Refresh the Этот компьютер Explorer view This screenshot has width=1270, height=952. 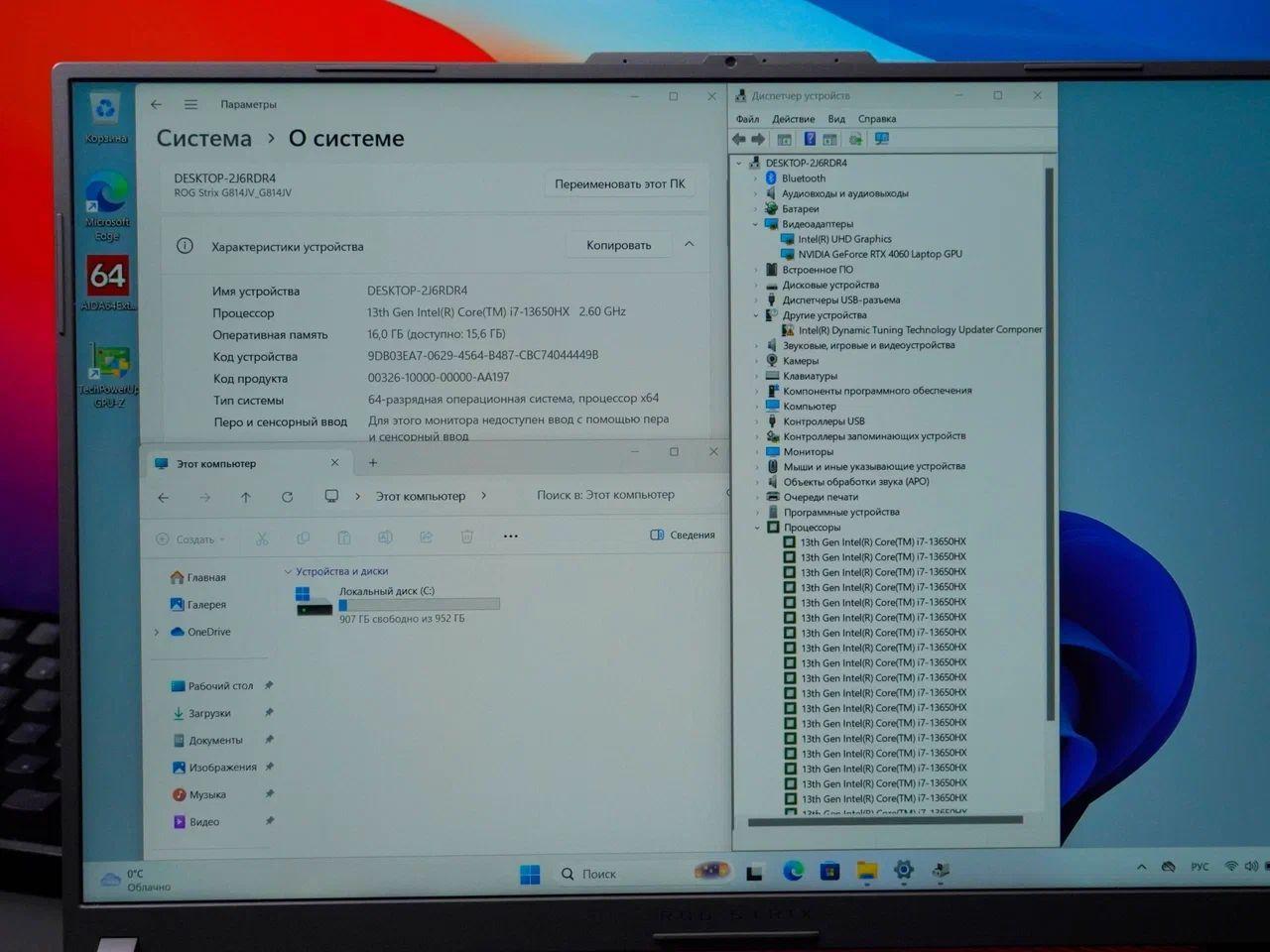tap(287, 497)
